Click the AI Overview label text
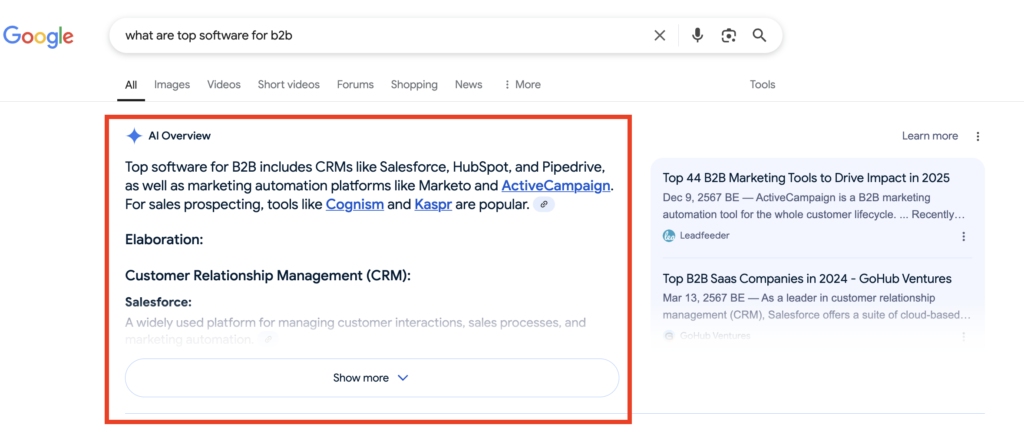Viewport: 1024px width, 445px height. pos(180,136)
